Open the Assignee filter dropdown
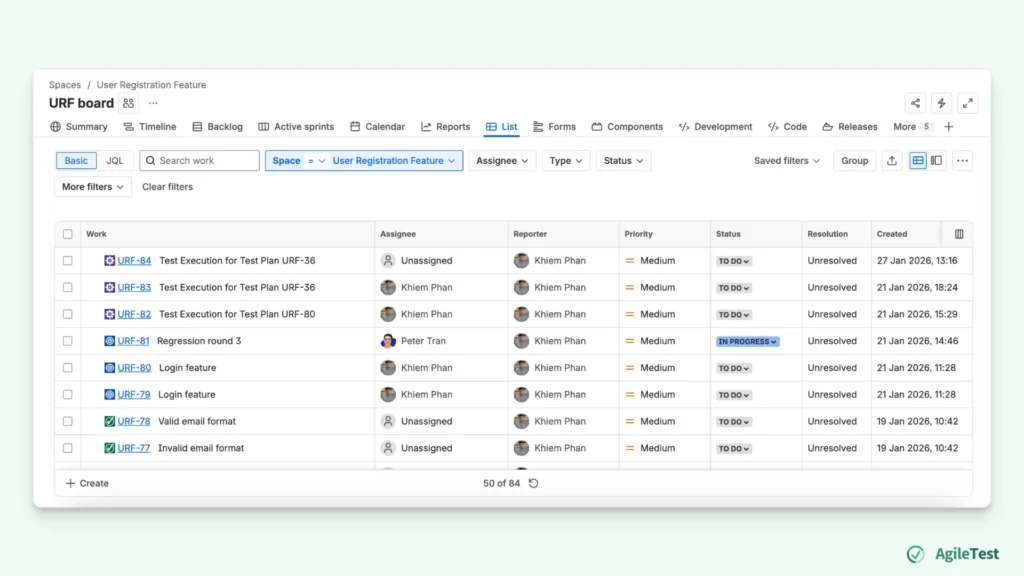The width and height of the screenshot is (1024, 576). tap(502, 161)
